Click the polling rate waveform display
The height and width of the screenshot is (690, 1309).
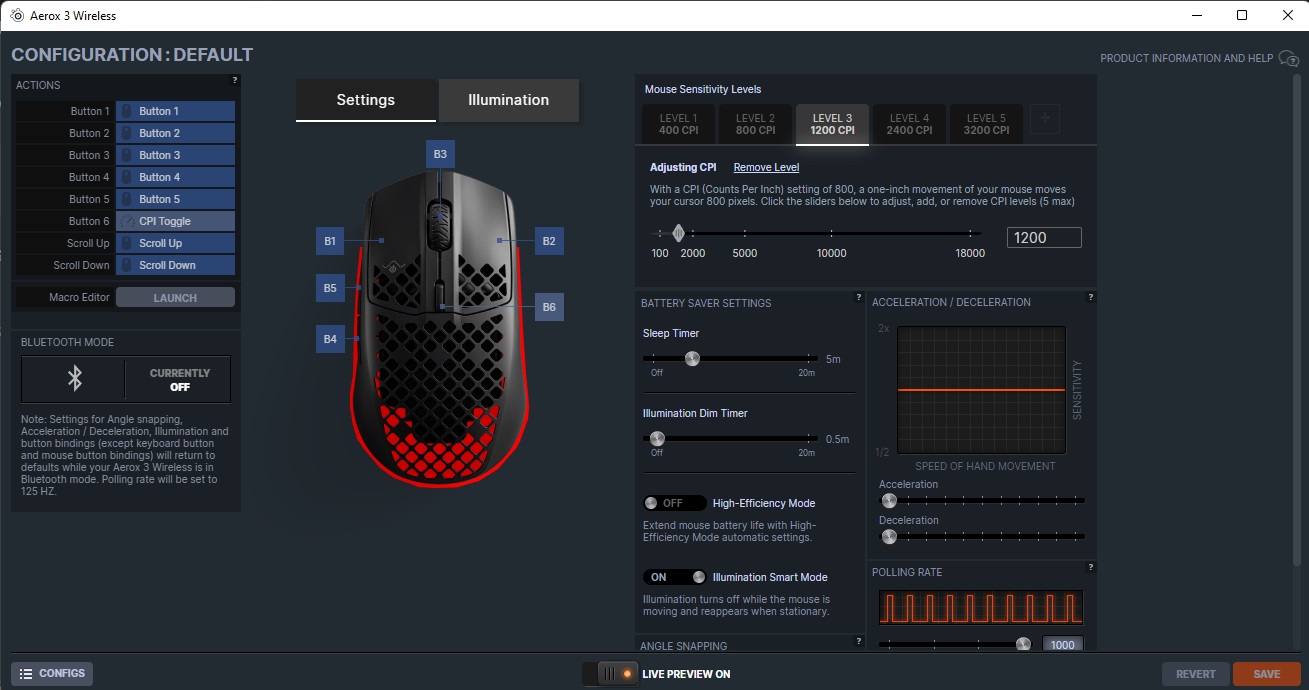click(981, 607)
